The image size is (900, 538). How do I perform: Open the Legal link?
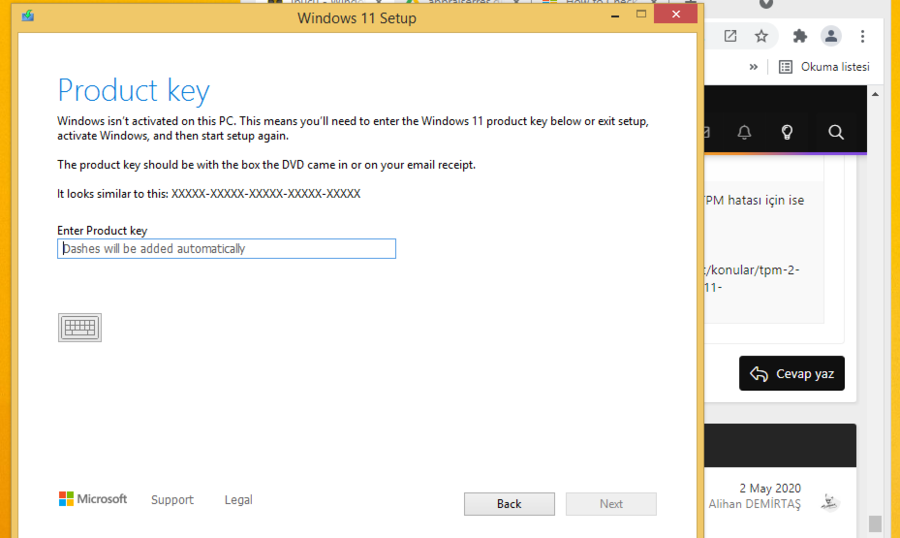tap(238, 500)
